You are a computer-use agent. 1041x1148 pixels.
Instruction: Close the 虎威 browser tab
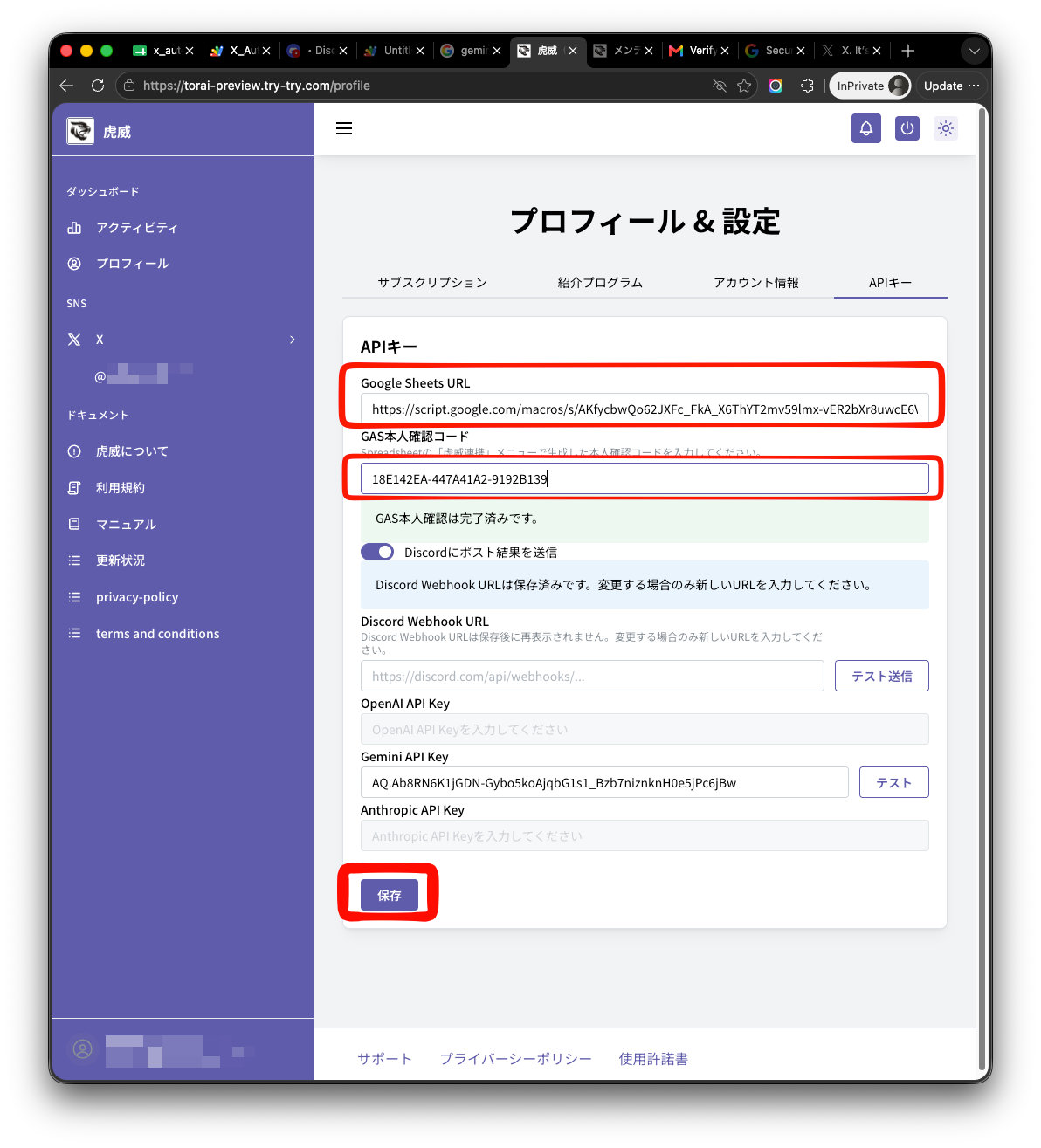573,51
